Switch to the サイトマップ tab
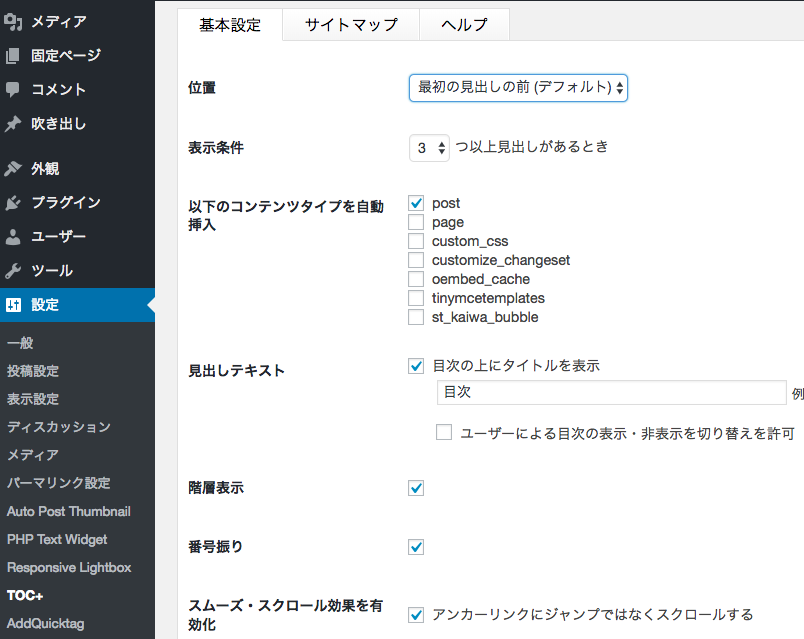 (351, 24)
